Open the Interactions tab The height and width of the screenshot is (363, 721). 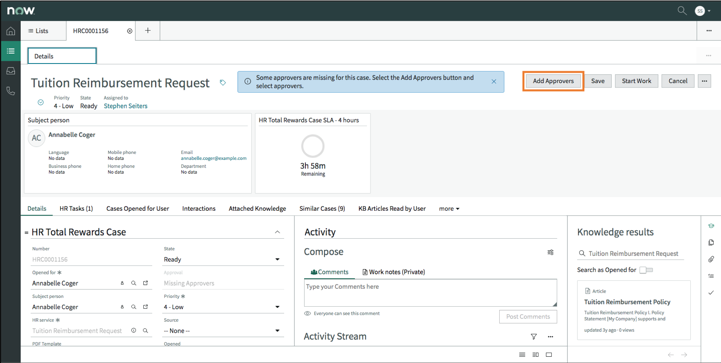coord(199,208)
